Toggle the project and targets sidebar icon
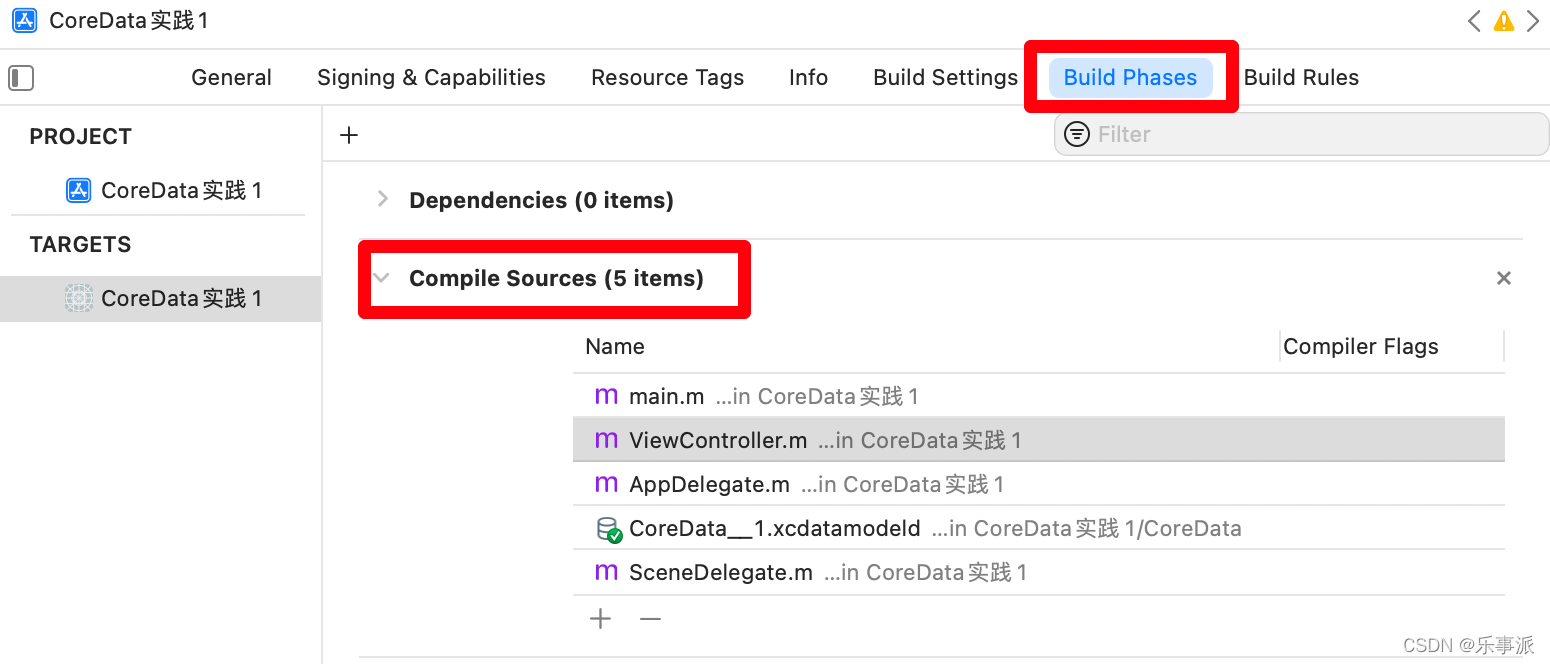Screen dimensions: 1550x664 [x=21, y=78]
